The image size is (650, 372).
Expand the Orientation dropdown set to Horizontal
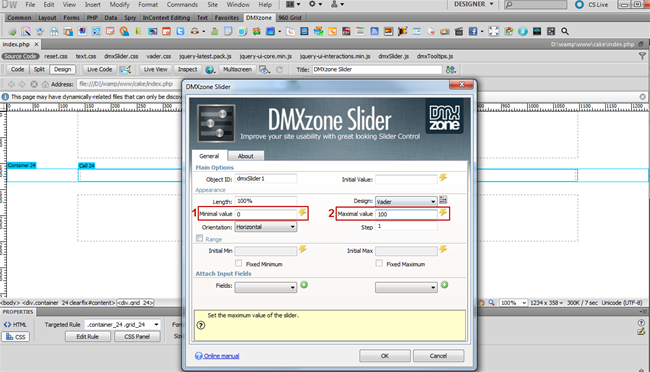pos(265,227)
